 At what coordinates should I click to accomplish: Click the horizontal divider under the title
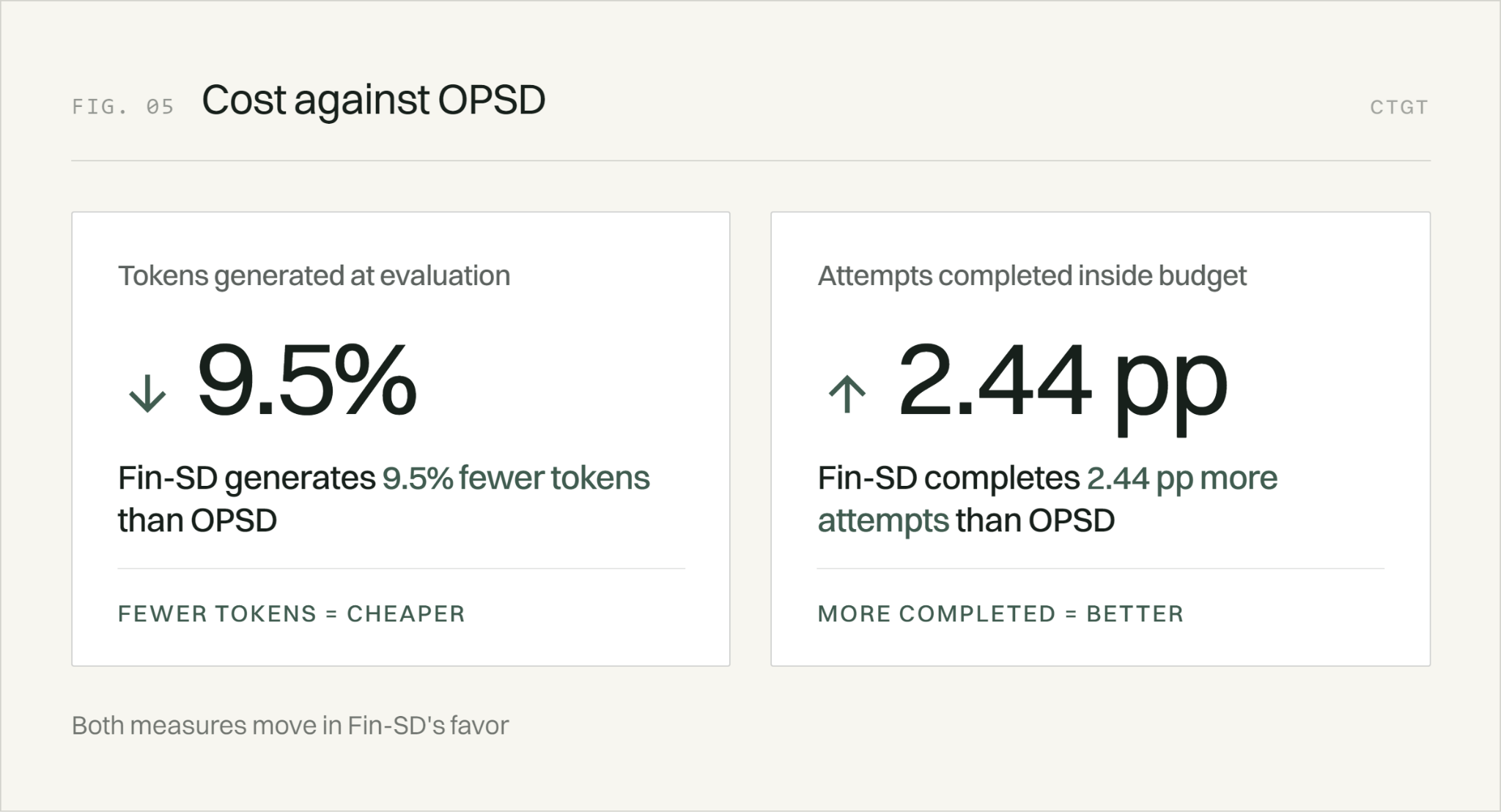750,160
